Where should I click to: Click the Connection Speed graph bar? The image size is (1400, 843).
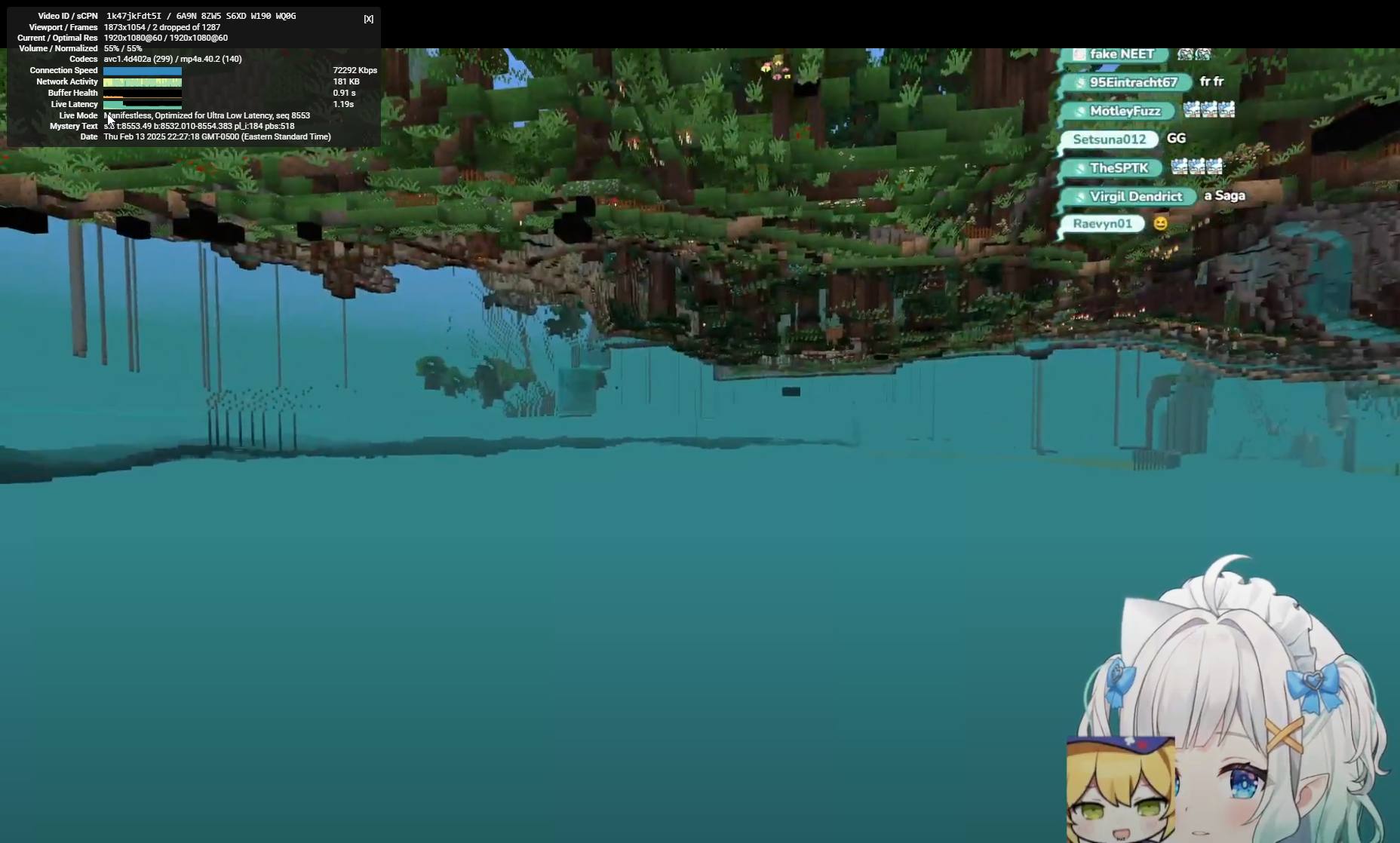coord(143,71)
